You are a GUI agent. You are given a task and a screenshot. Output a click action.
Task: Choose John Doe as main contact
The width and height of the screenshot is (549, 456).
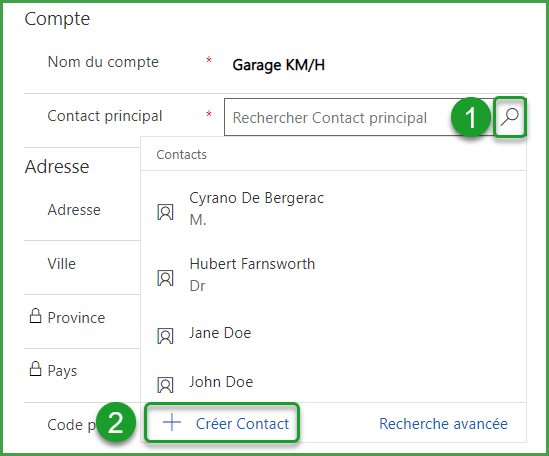(x=333, y=382)
